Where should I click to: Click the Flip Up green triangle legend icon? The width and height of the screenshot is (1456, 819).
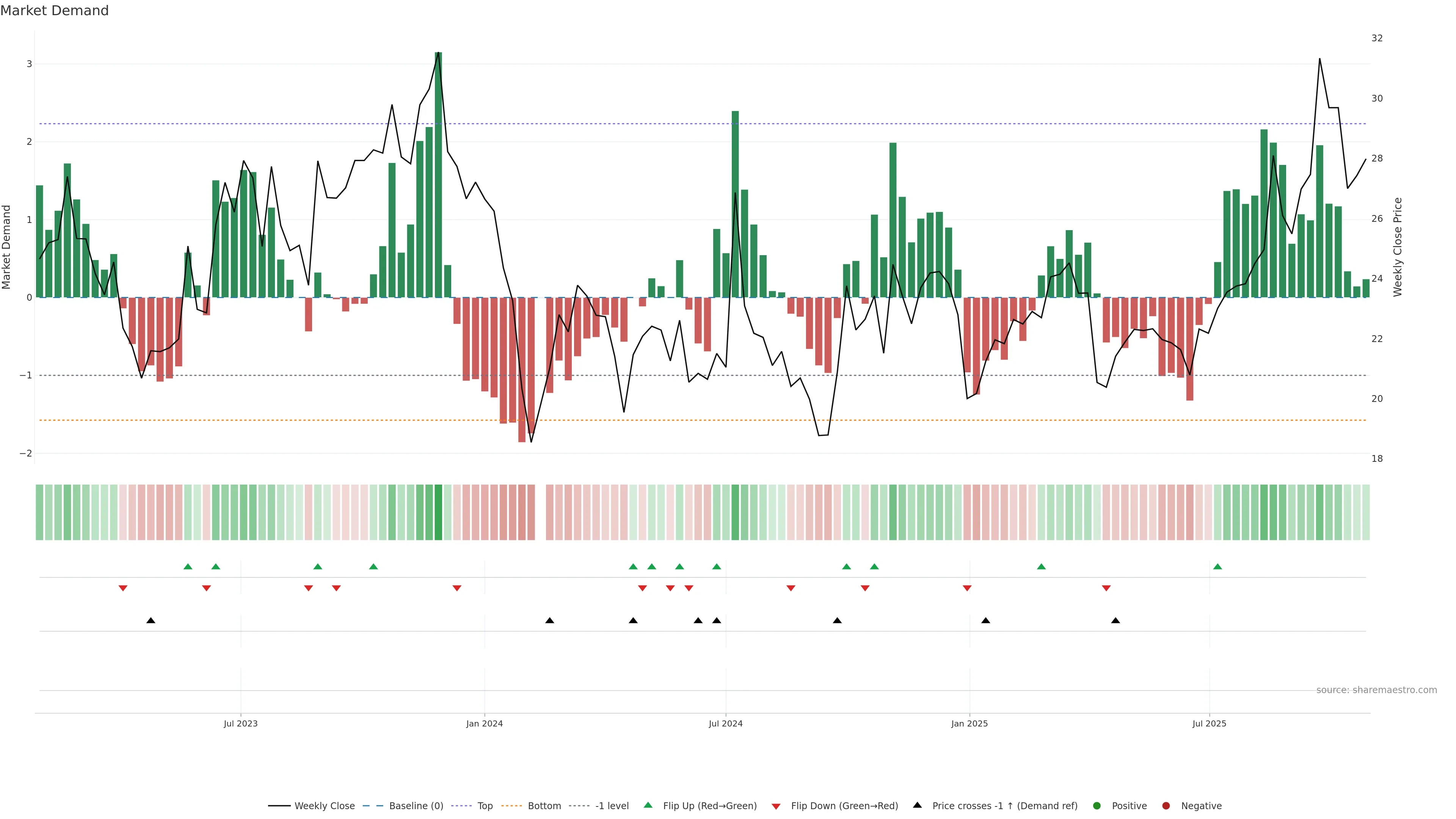tap(648, 805)
